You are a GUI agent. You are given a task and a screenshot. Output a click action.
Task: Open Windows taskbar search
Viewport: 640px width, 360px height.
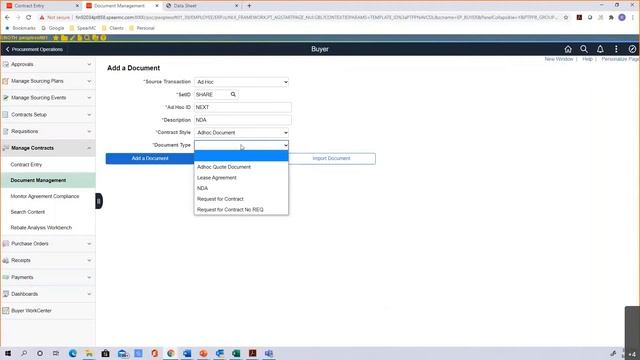point(24,353)
